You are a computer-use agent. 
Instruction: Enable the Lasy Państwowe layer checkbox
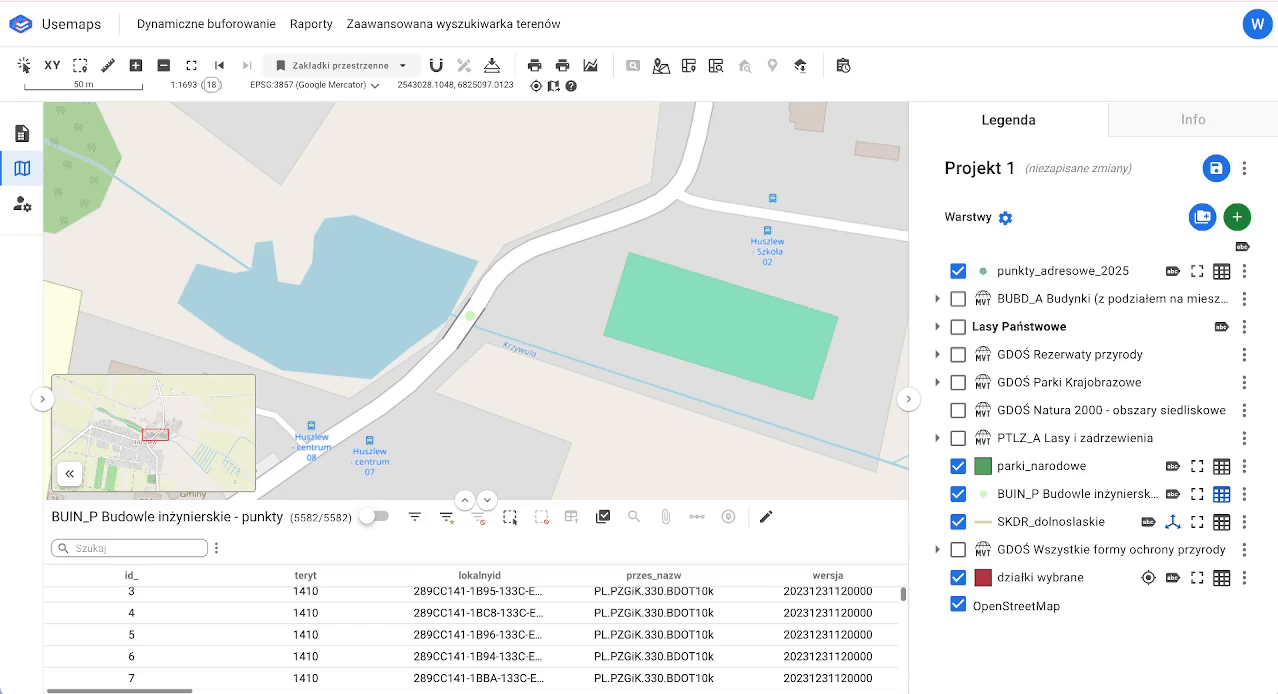point(958,327)
